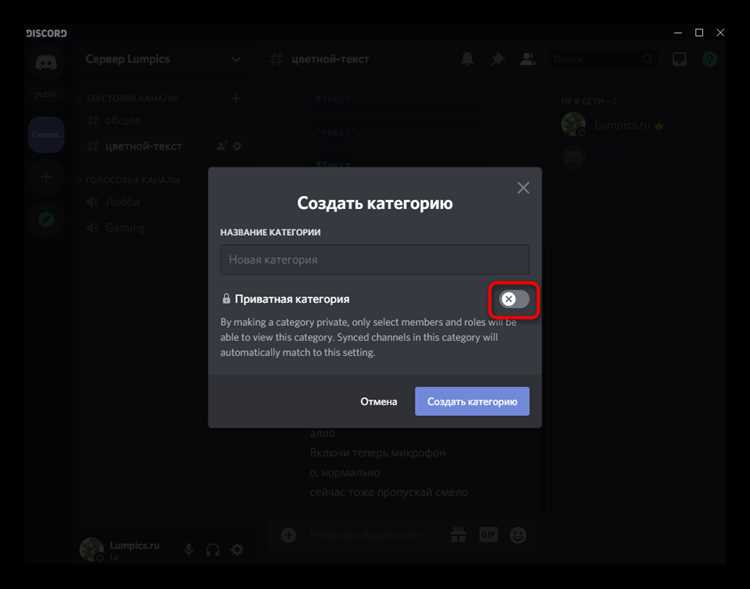Toggle the Приватная категория switch
750x589 pixels.
(514, 300)
